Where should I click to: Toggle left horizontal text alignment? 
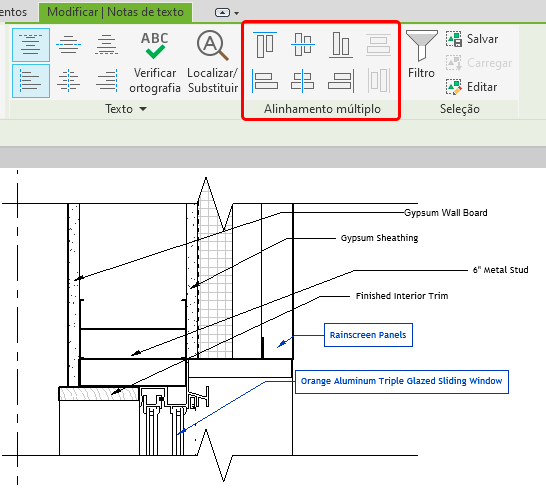31,81
